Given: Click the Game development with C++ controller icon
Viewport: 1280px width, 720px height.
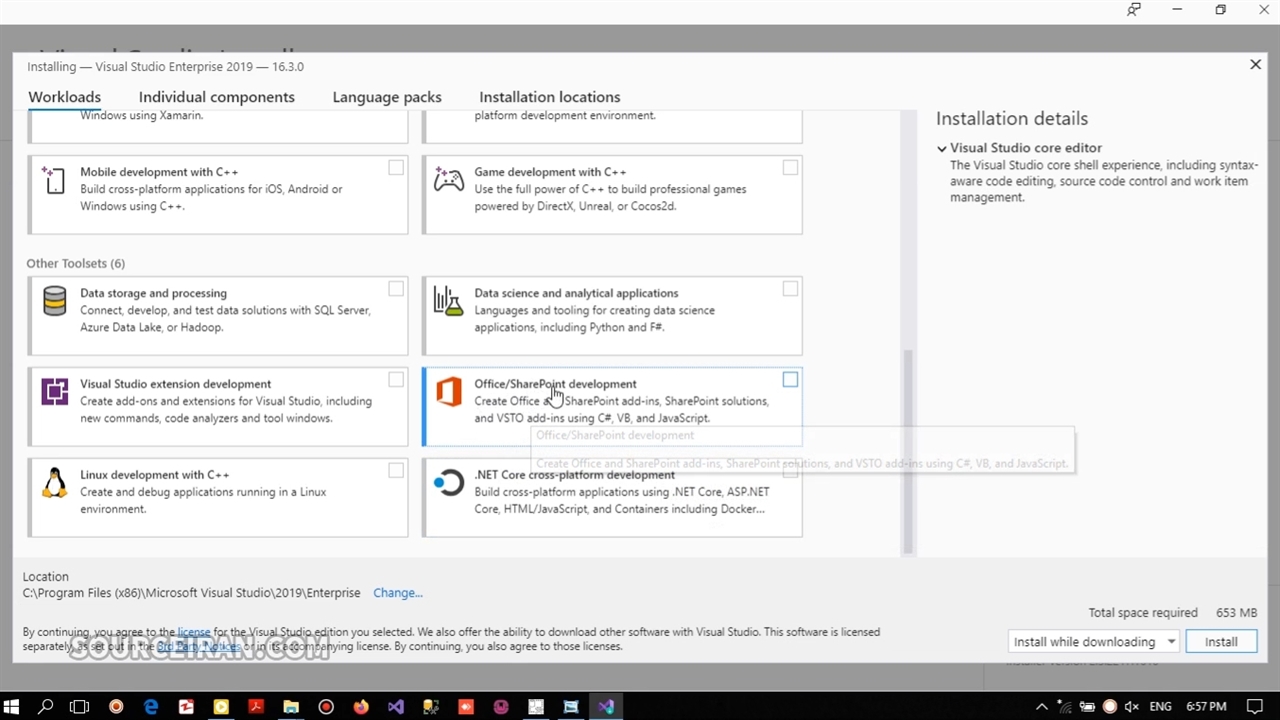Looking at the screenshot, I should point(449,179).
